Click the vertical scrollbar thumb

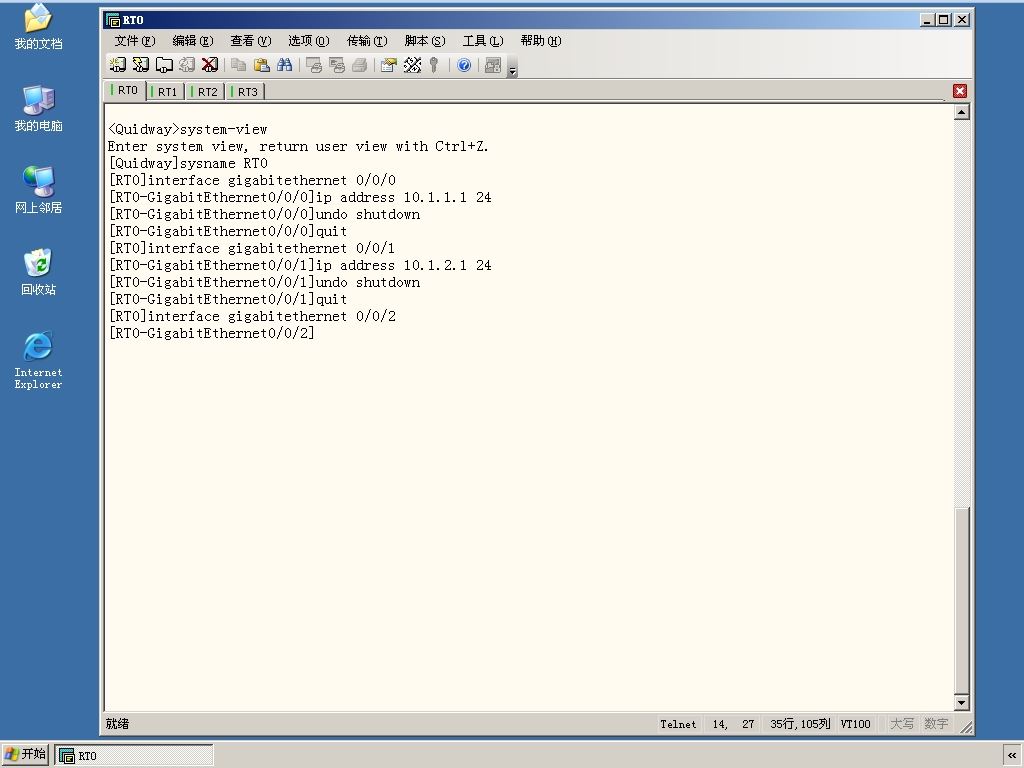click(961, 601)
